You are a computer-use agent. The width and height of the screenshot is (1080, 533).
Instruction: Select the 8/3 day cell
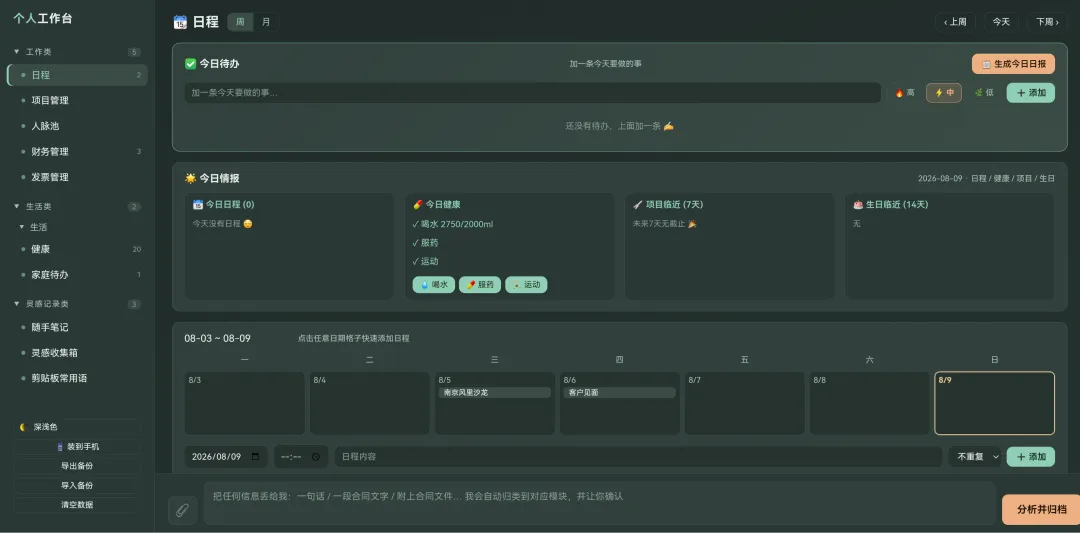(x=245, y=404)
